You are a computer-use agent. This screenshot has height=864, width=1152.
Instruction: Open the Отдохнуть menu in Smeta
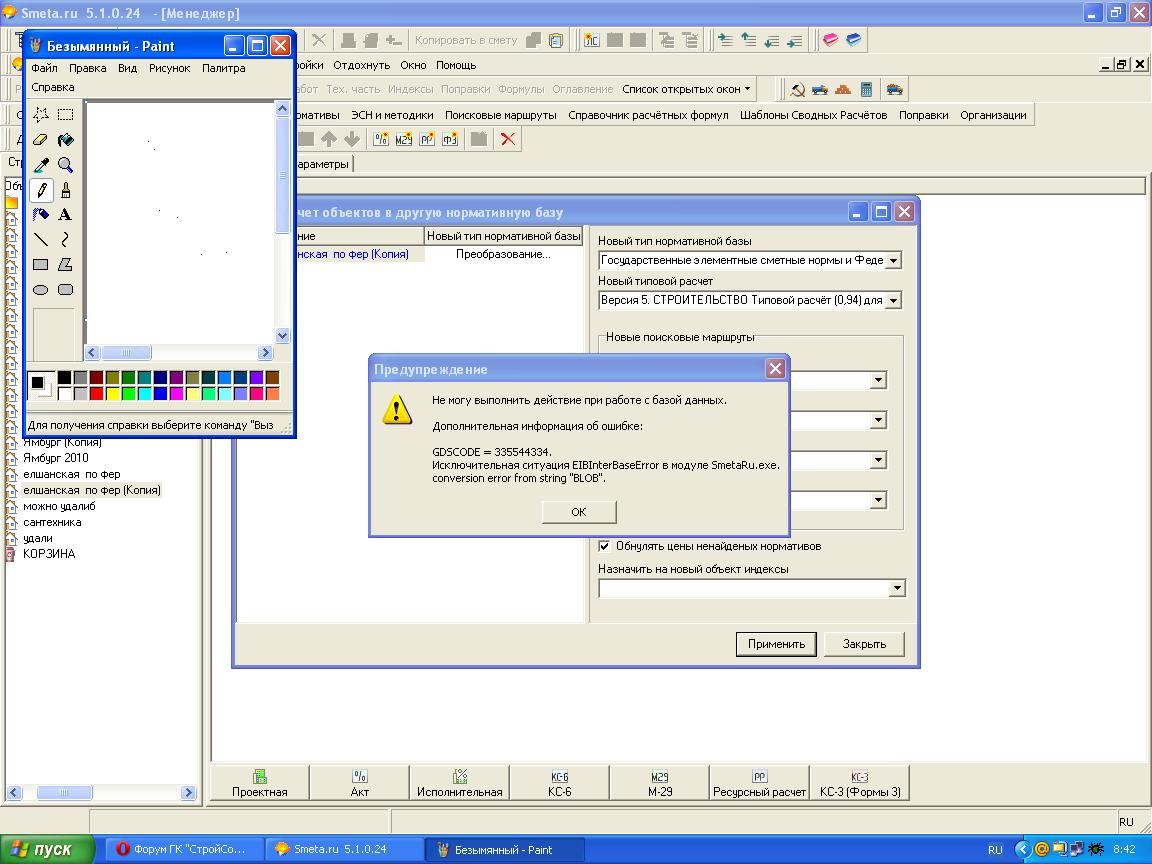tap(361, 65)
